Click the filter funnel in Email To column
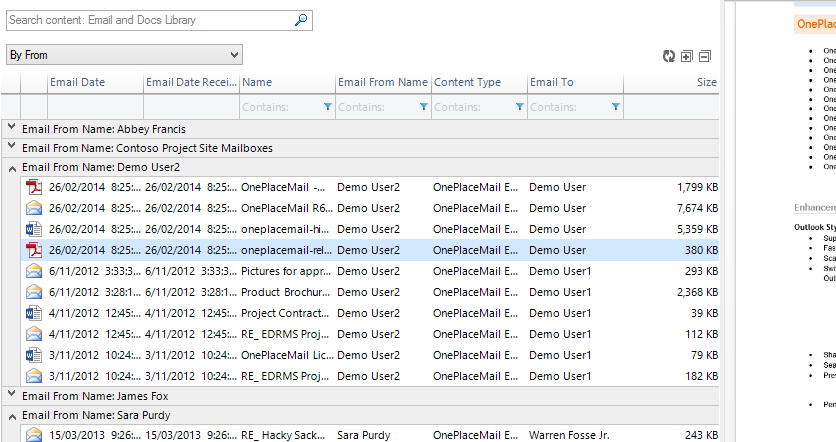 [x=615, y=106]
